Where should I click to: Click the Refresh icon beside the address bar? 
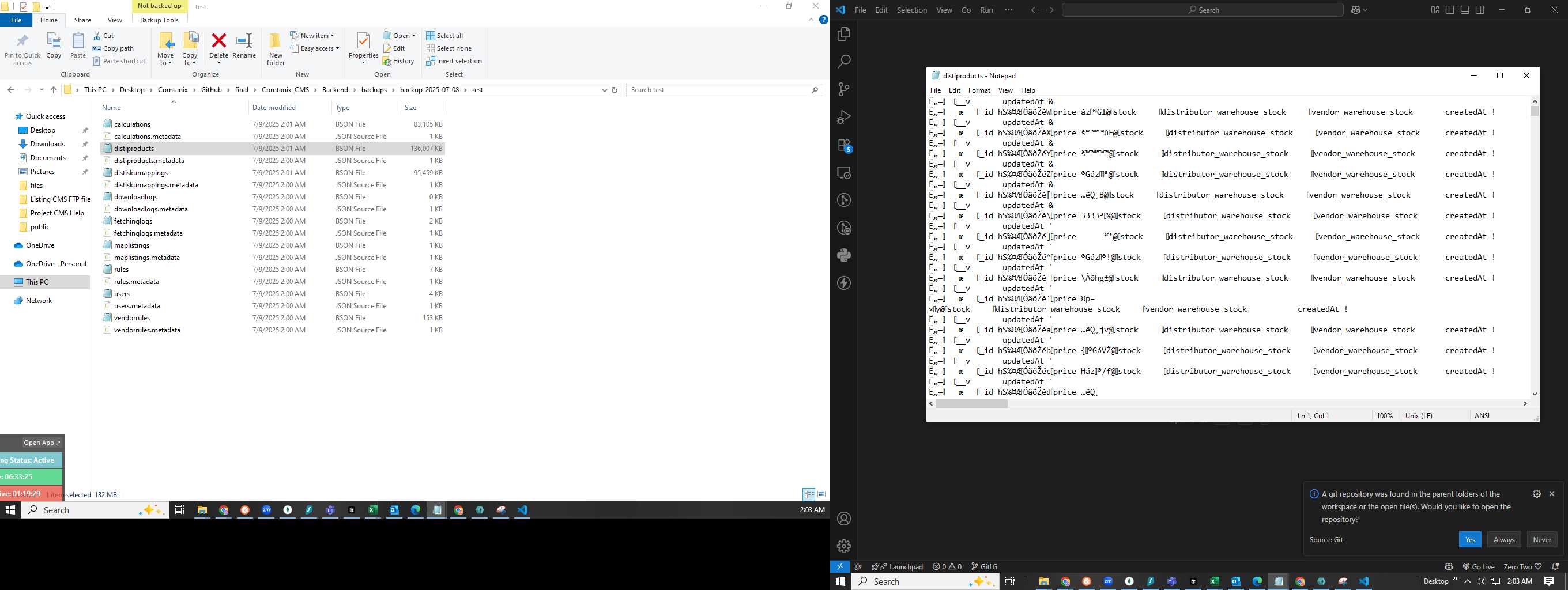tap(614, 90)
